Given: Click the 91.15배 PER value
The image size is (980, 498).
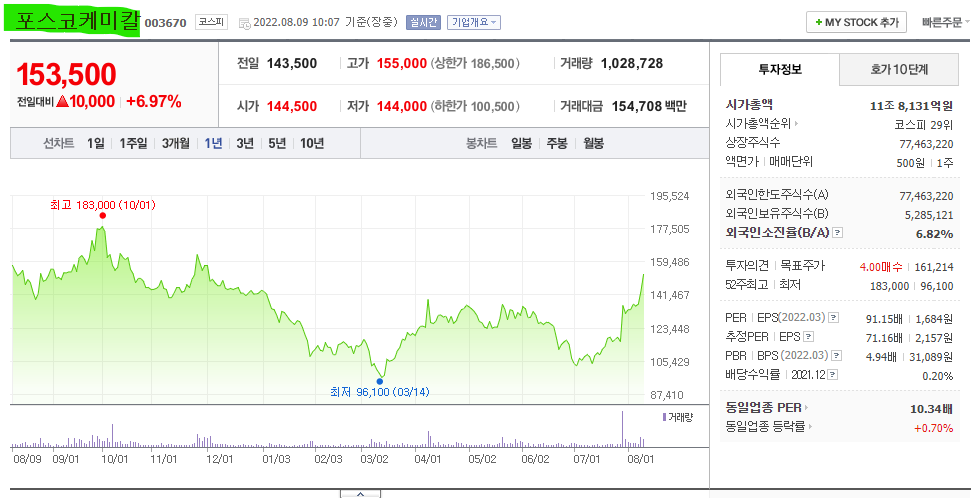Looking at the screenshot, I should pos(884,319).
